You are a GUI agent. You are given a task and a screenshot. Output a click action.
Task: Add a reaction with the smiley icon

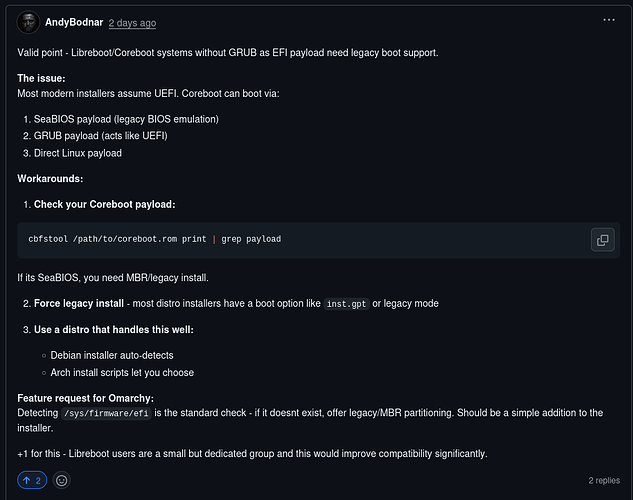click(61, 480)
